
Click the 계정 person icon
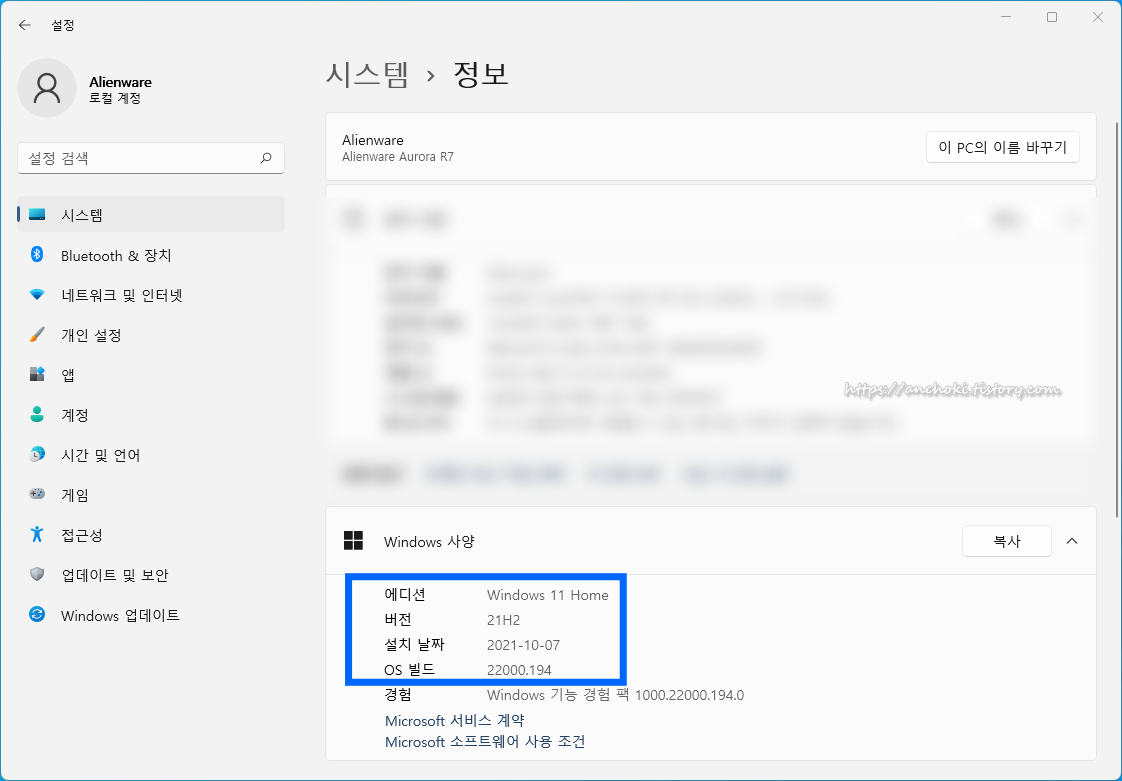point(37,414)
